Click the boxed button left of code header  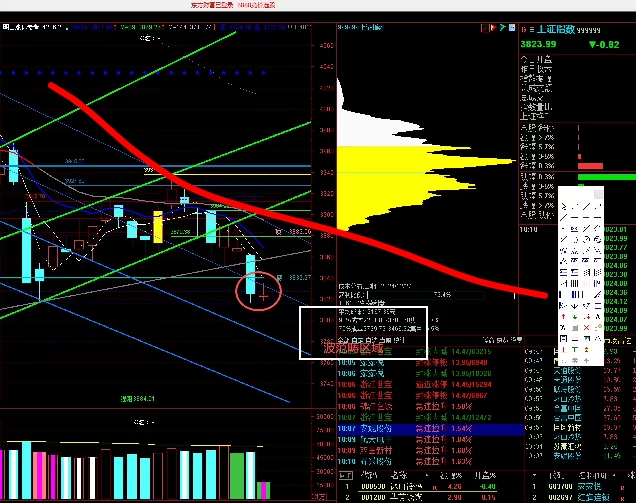(346, 475)
